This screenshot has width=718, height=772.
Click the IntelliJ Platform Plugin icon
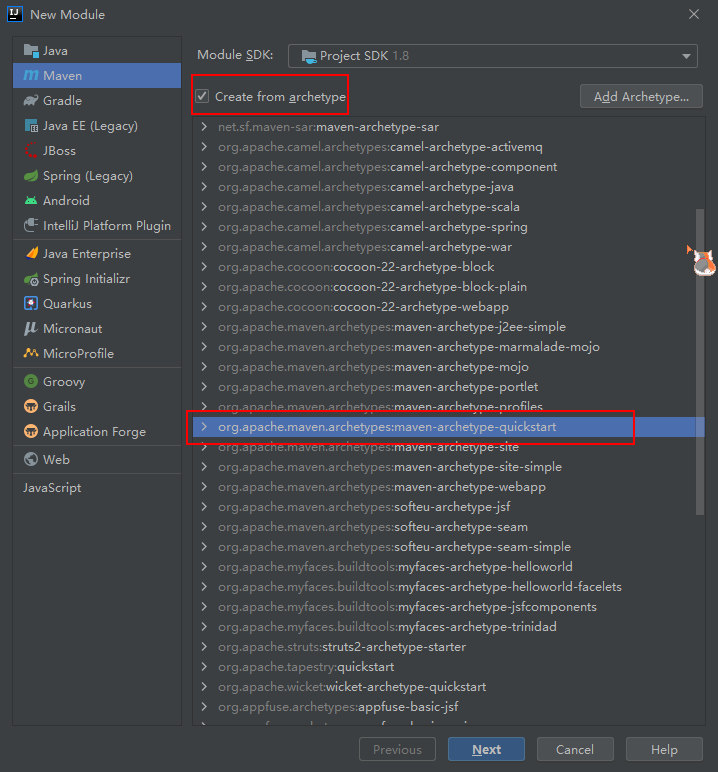pyautogui.click(x=31, y=225)
